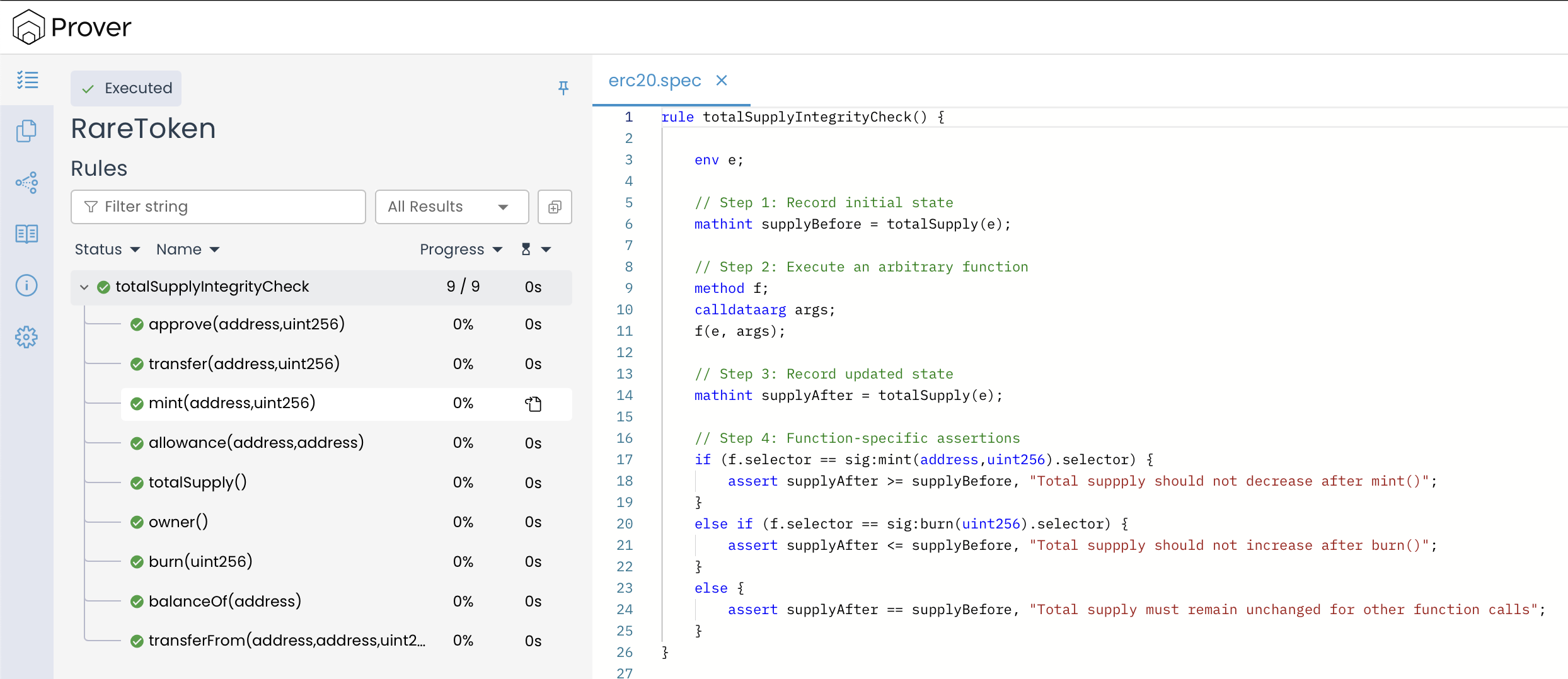Sort by the Progress column
Image resolution: width=1568 pixels, height=679 pixels.
(461, 249)
